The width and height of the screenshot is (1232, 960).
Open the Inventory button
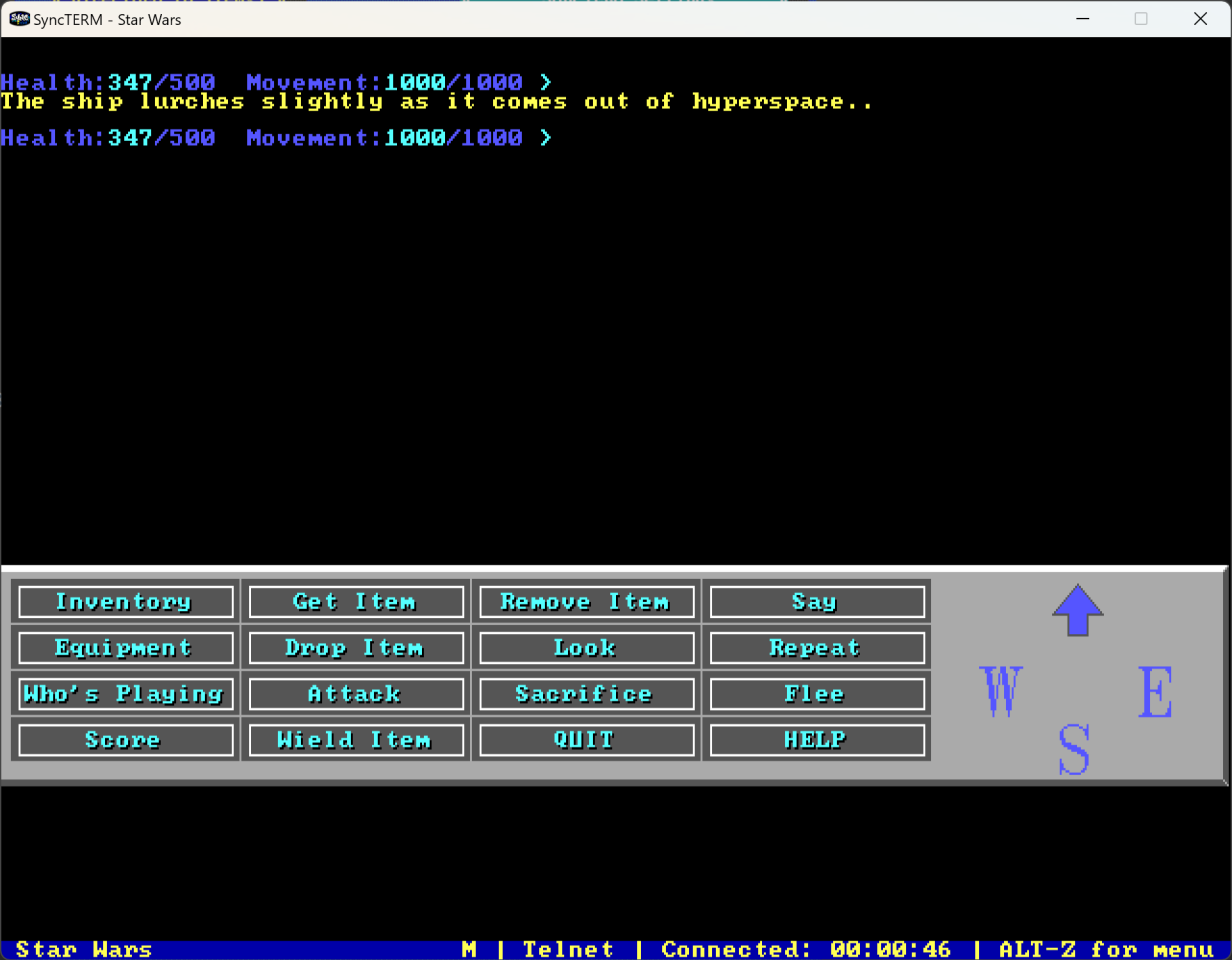(126, 602)
